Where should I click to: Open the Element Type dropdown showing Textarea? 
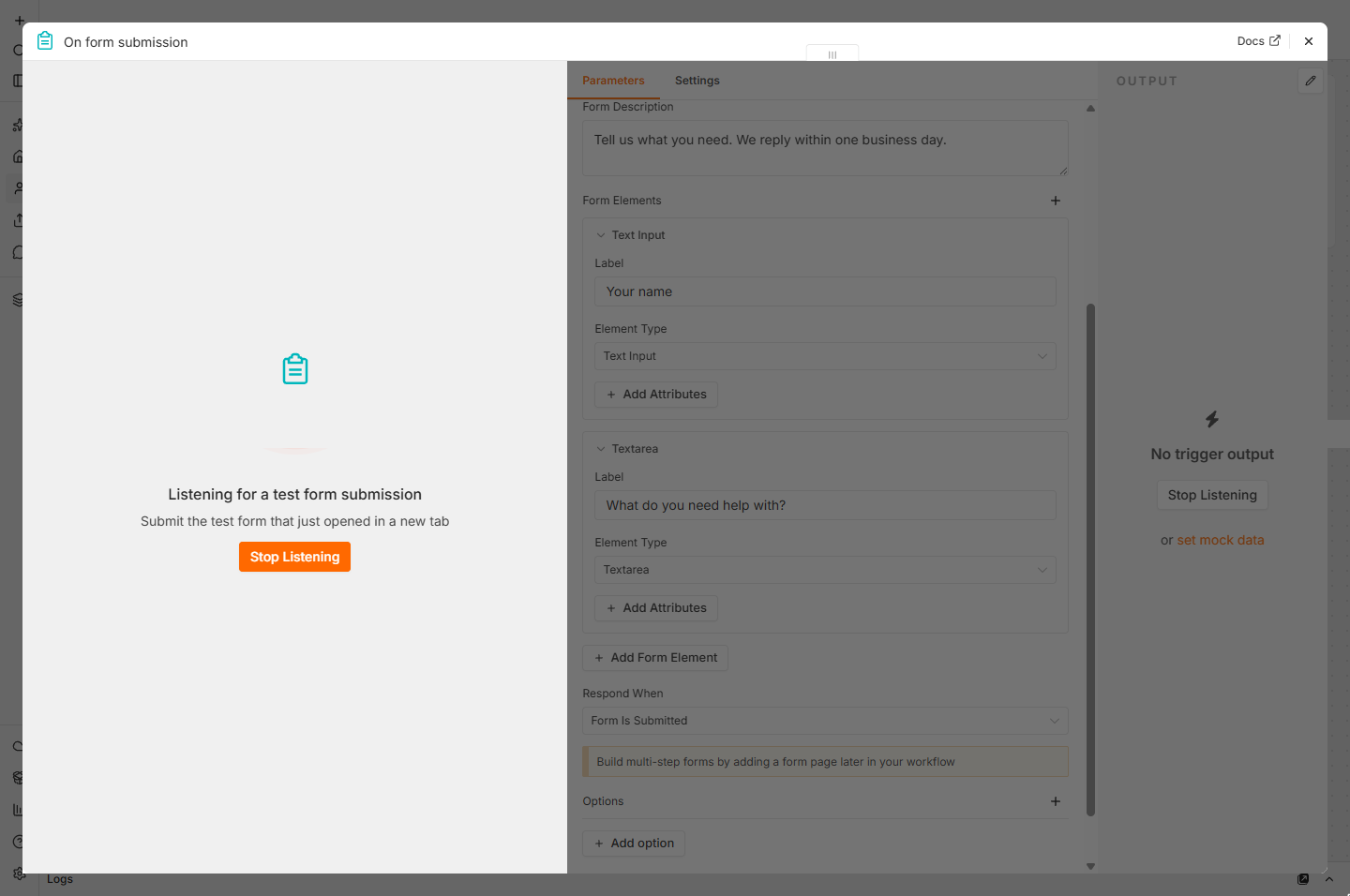point(825,570)
